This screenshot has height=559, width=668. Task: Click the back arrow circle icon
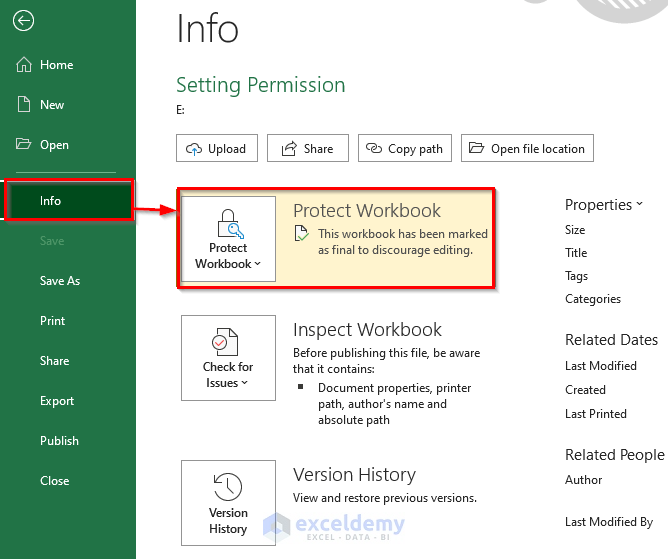coord(24,20)
